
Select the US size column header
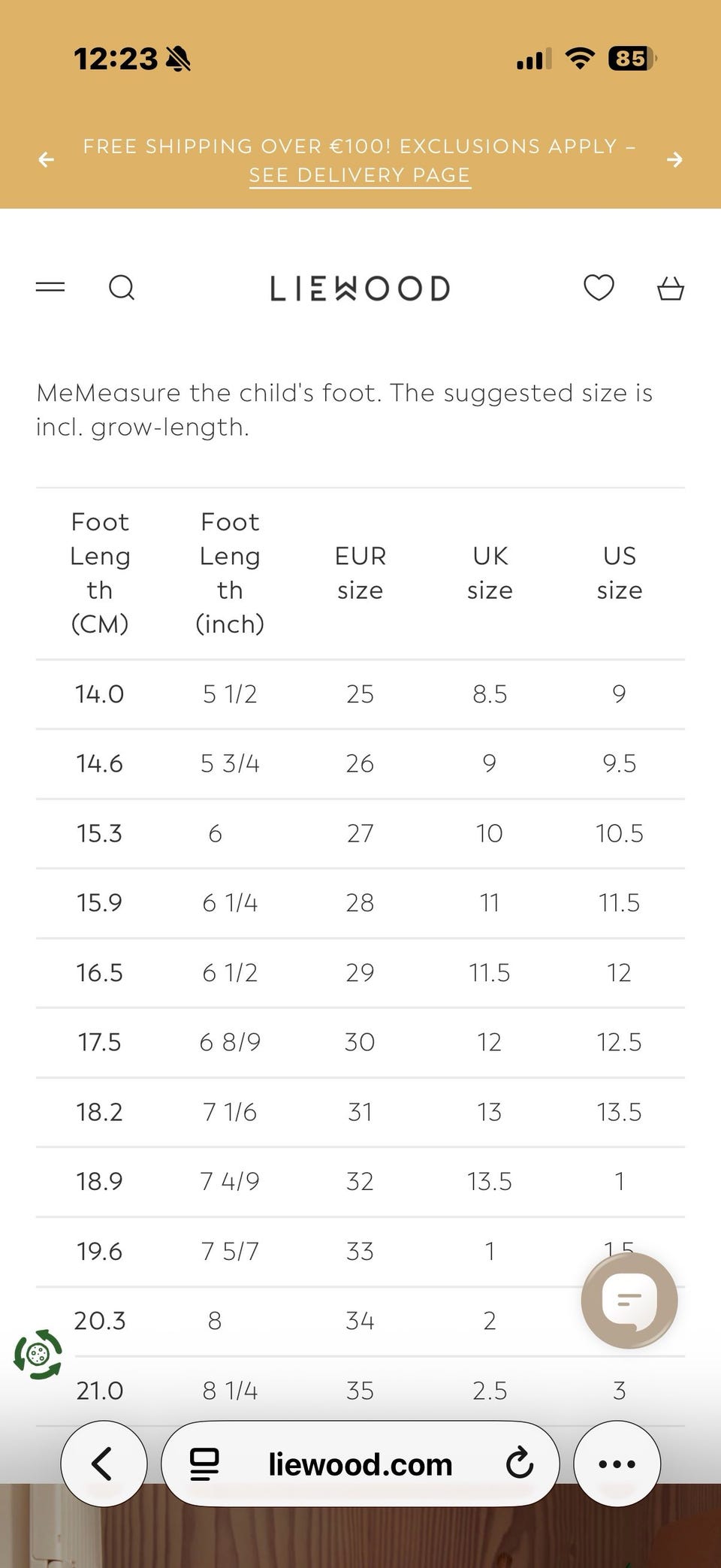click(x=620, y=573)
